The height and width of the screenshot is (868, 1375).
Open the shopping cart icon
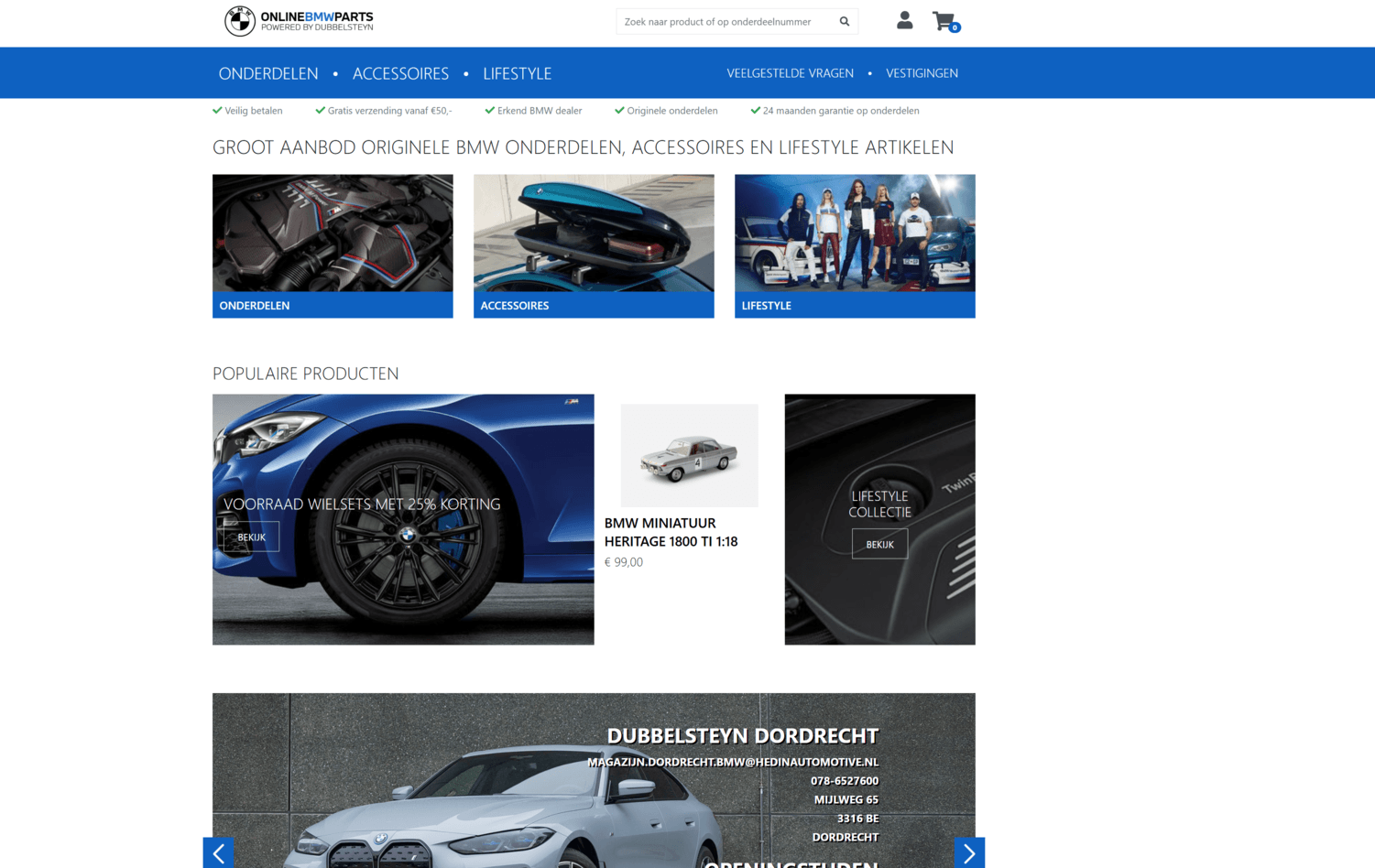[944, 21]
